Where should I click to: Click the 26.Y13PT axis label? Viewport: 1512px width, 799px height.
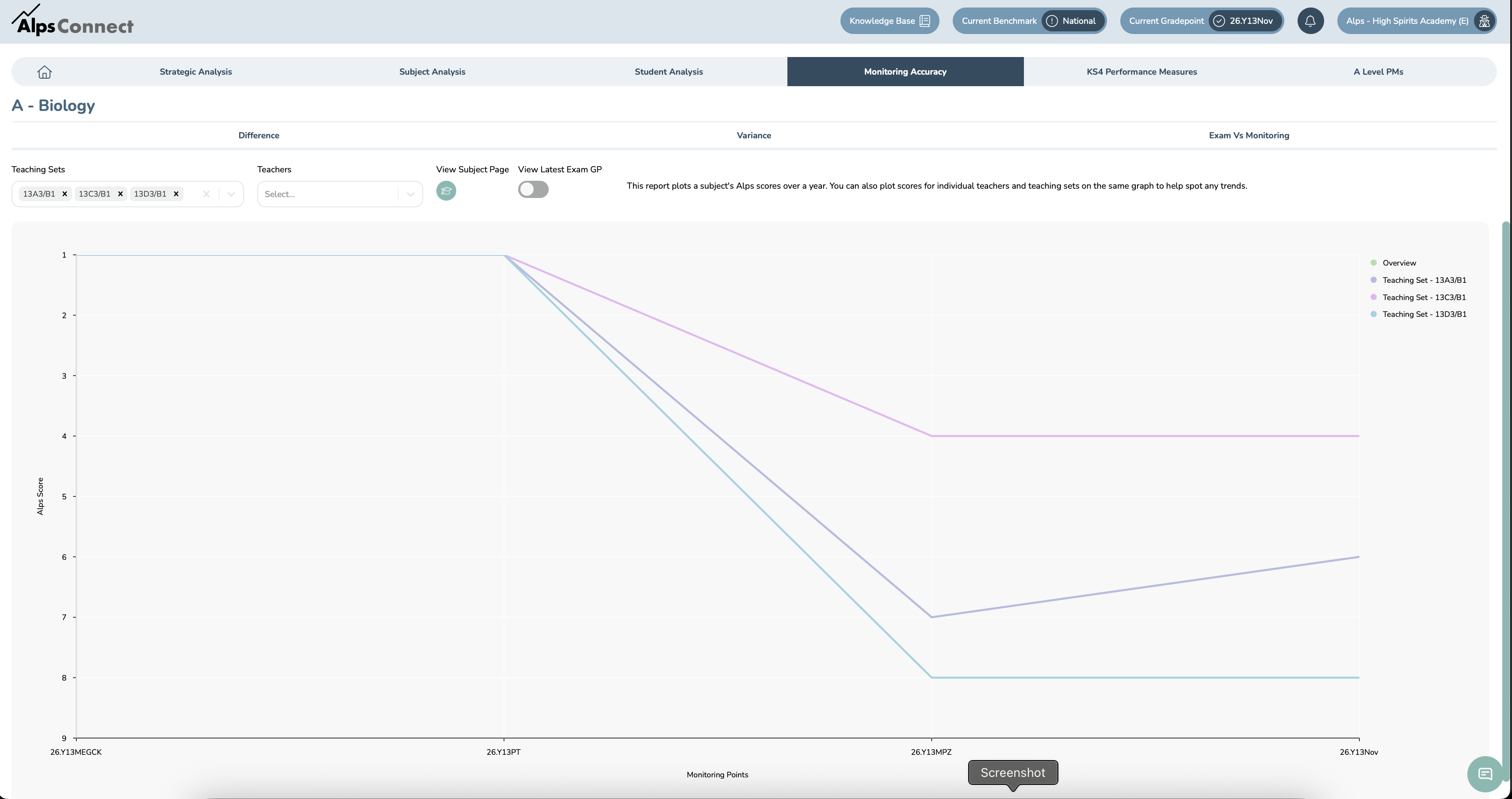[504, 752]
